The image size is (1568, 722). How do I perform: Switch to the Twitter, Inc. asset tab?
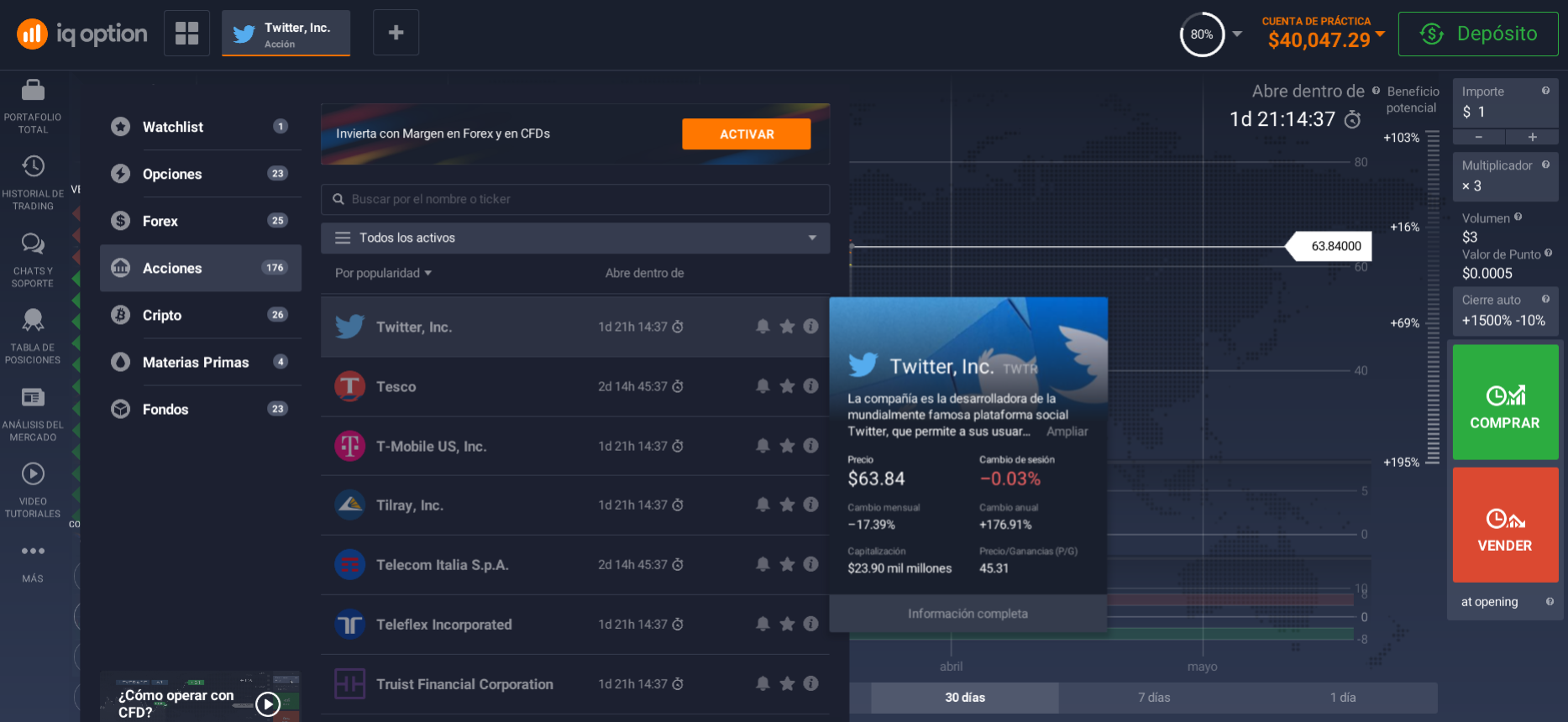(x=286, y=34)
